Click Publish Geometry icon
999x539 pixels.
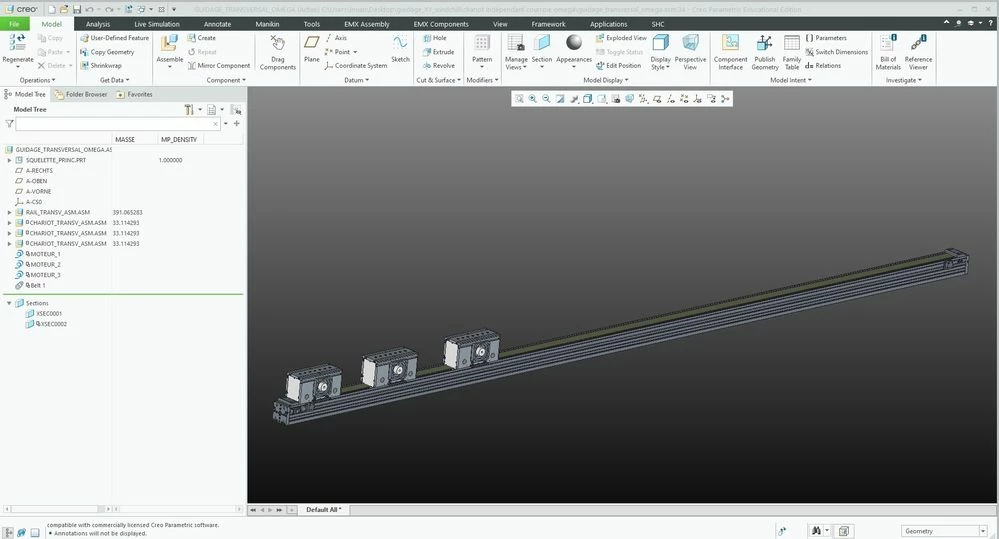coord(765,43)
